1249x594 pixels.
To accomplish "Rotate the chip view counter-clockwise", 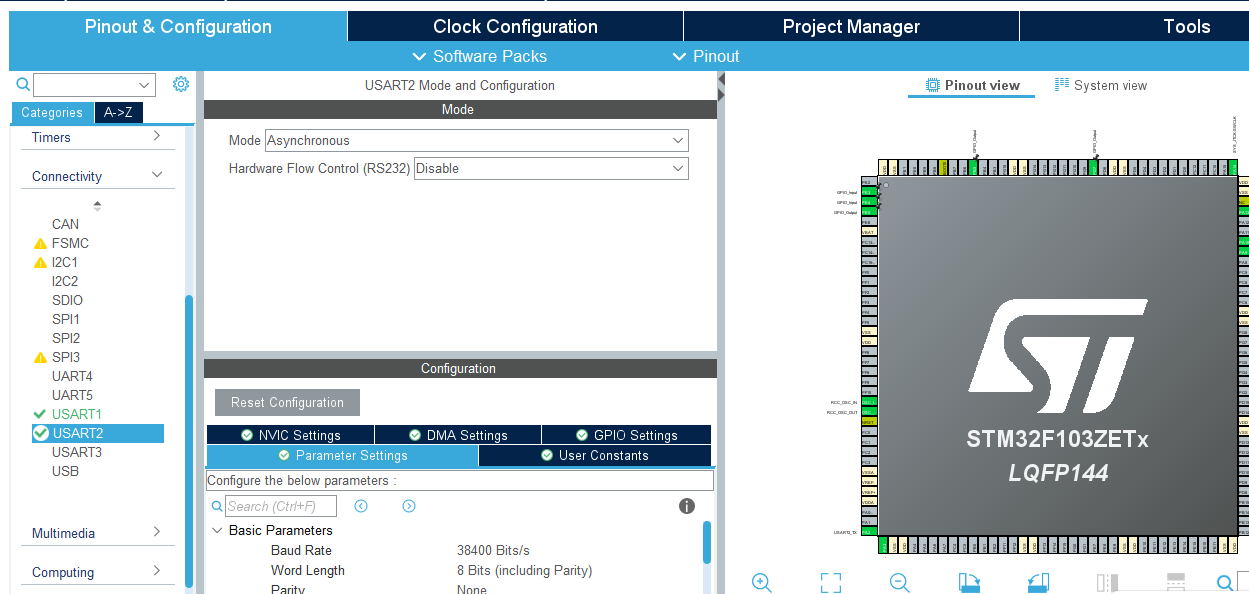I will tap(1038, 582).
